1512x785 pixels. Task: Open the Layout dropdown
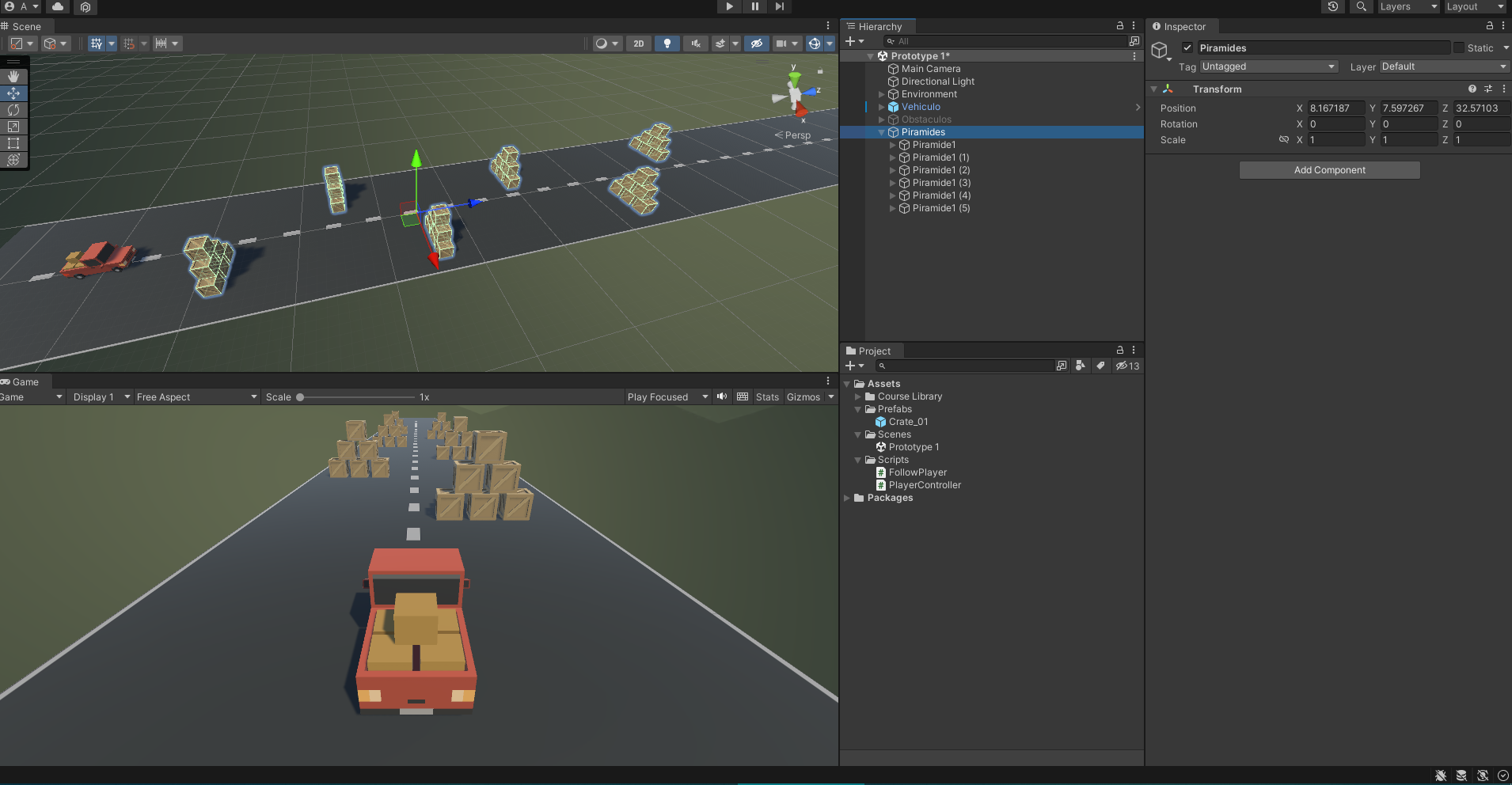click(x=1476, y=6)
